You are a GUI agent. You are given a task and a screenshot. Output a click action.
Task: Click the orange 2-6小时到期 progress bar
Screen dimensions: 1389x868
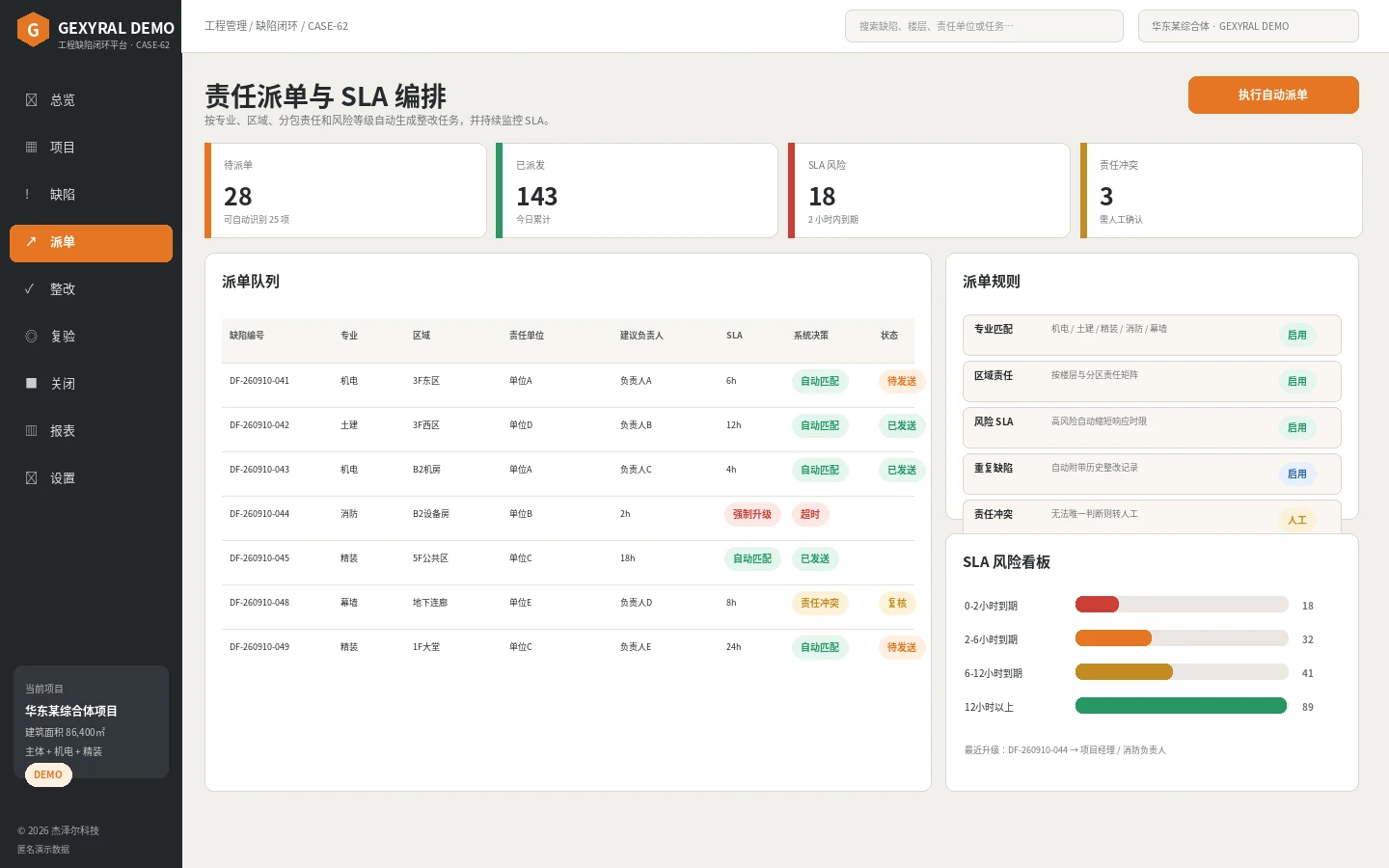coord(1113,638)
